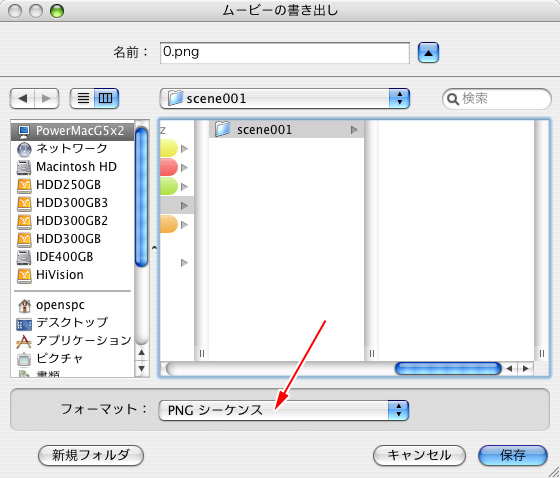This screenshot has width=560, height=478.
Task: Click the horizontal scrollbar thumb in browser
Action: (x=448, y=368)
